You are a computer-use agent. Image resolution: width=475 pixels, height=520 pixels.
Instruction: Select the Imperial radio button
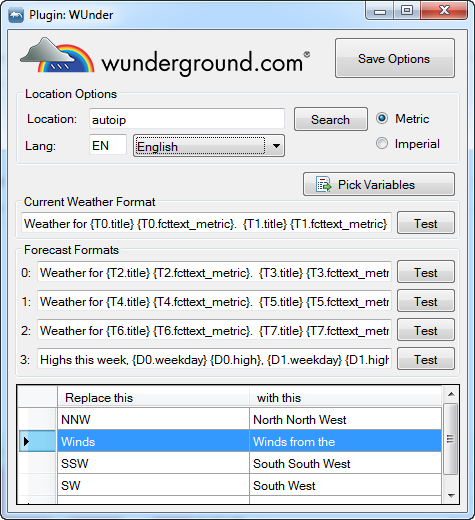point(382,144)
